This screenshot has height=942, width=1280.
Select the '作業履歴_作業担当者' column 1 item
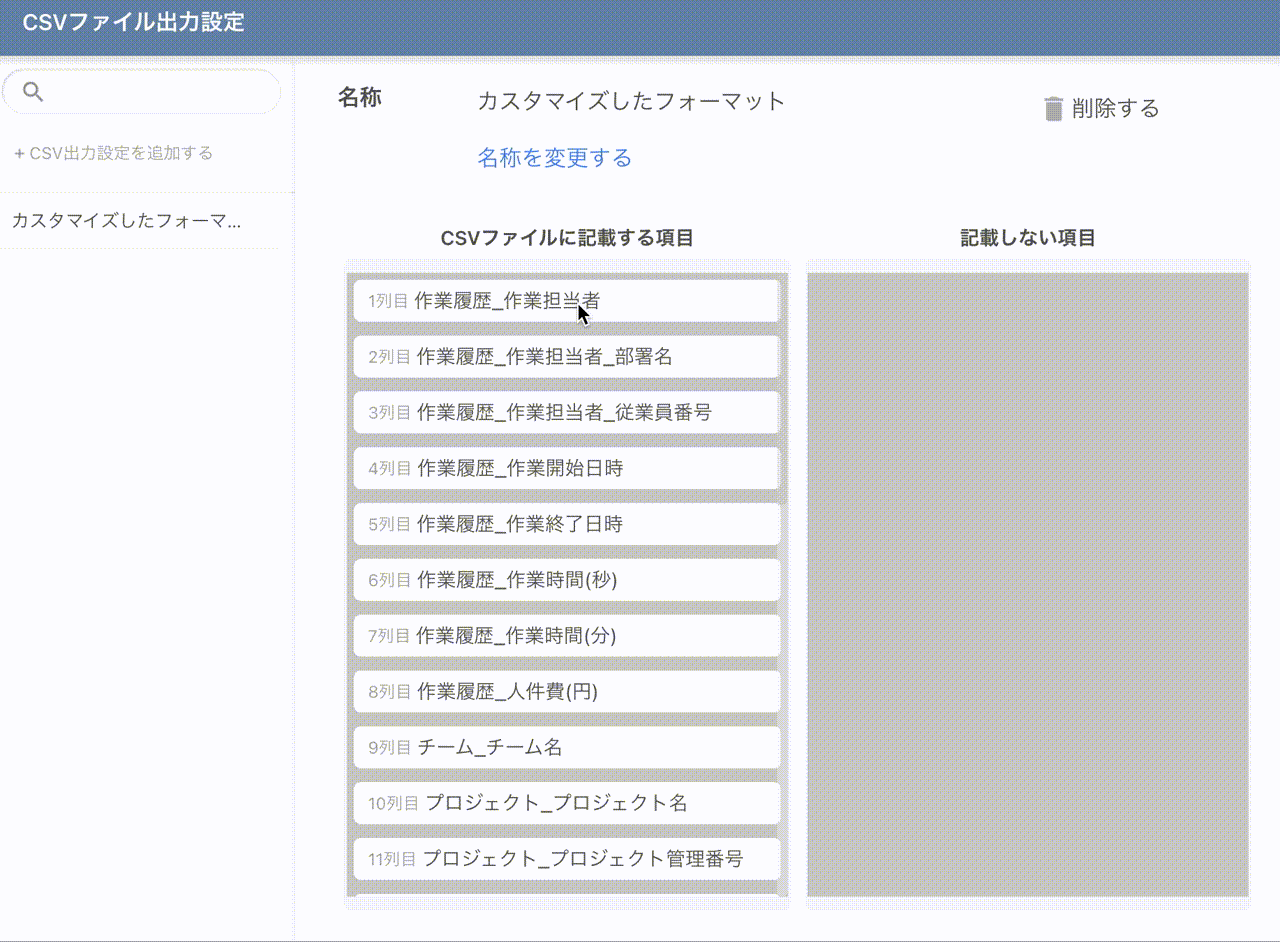[566, 301]
